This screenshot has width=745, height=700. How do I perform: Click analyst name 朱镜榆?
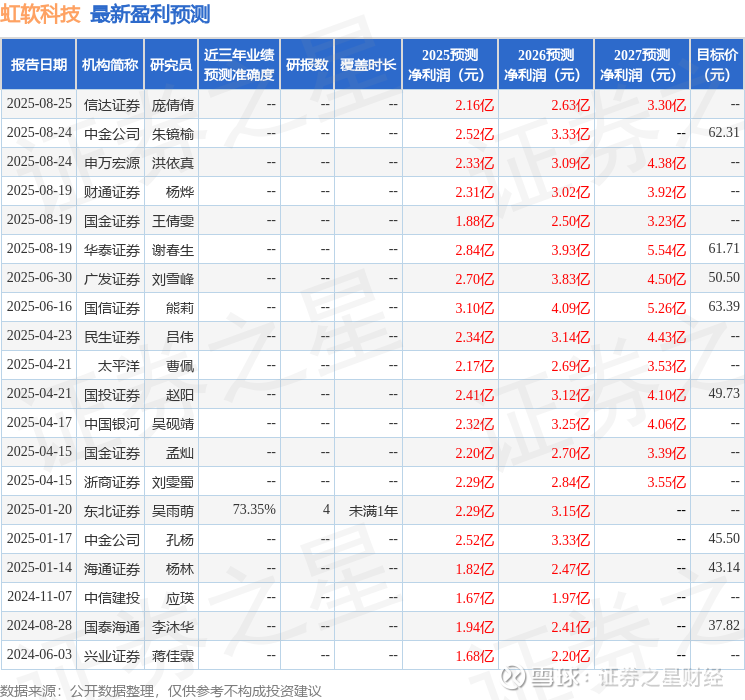(173, 134)
